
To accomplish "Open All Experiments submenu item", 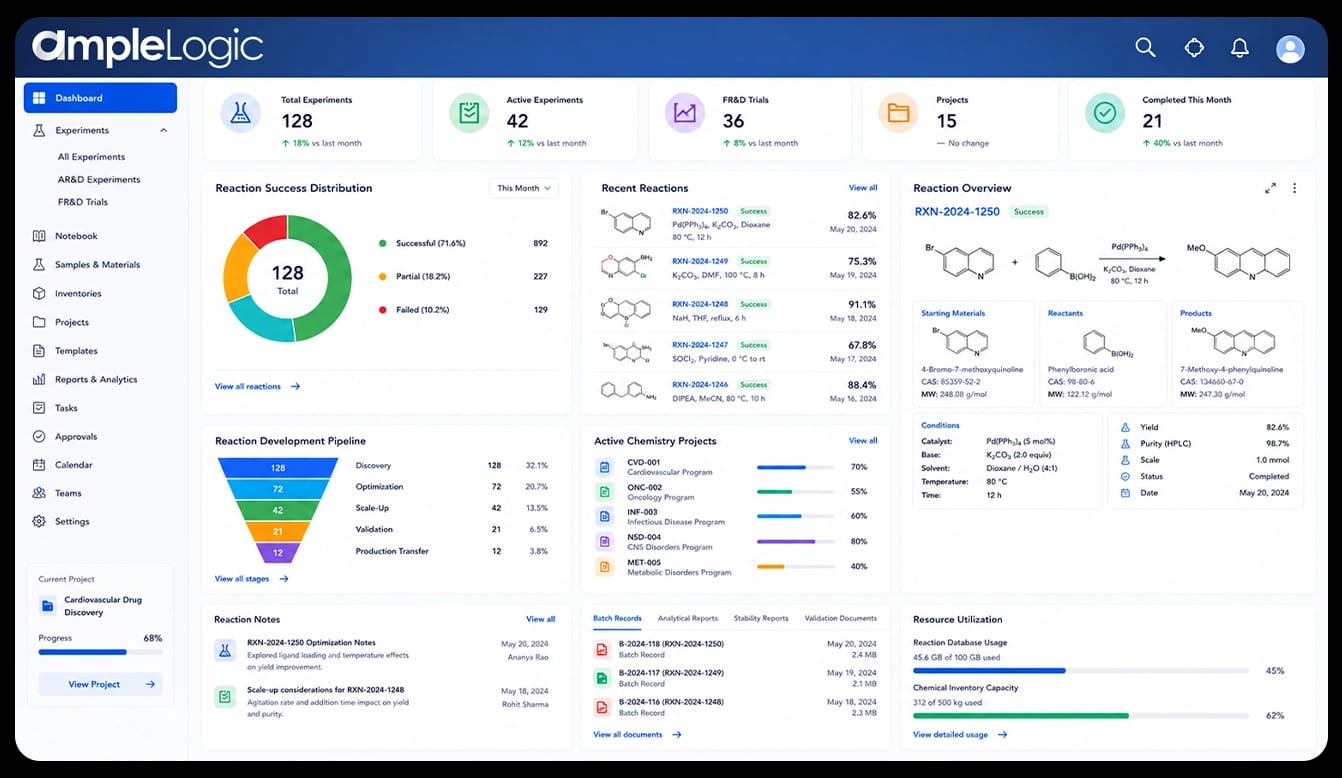I will coord(91,157).
